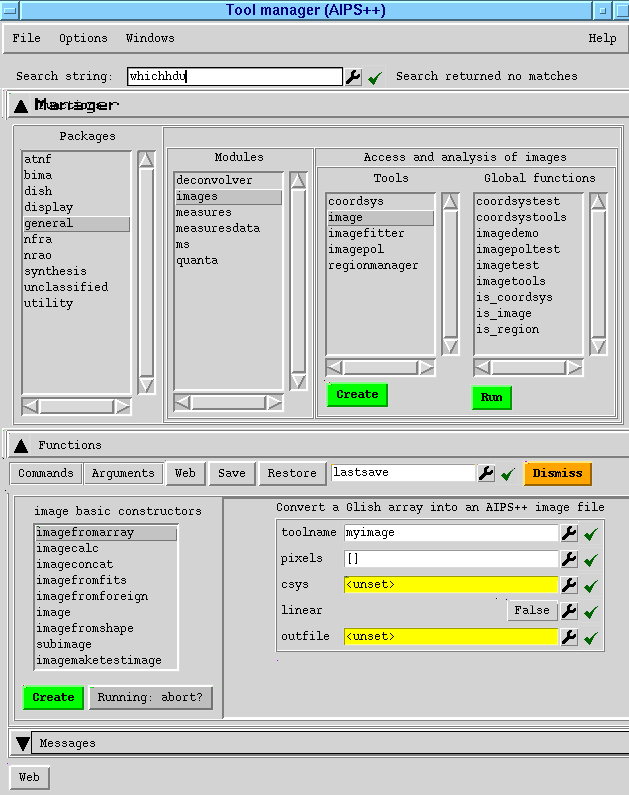Click green checkmark for outfile argument
The width and height of the screenshot is (629, 795).
[591, 638]
